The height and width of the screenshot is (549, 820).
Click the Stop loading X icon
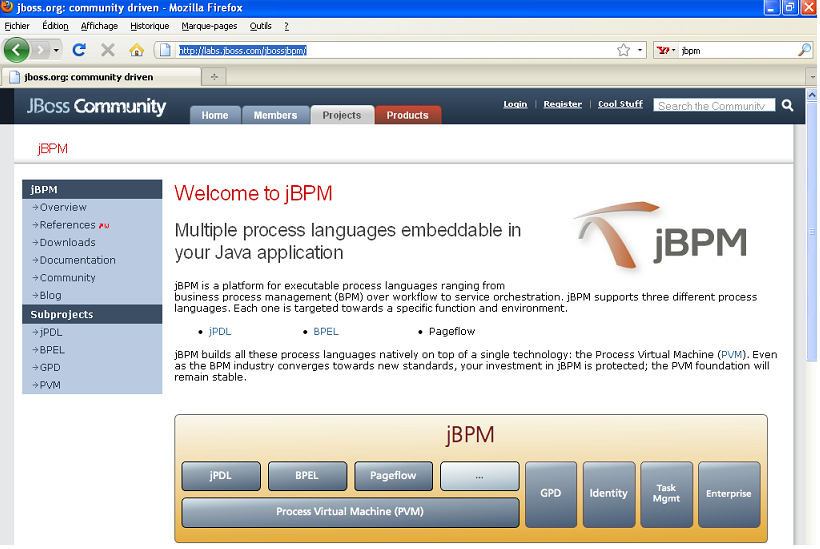click(x=108, y=50)
